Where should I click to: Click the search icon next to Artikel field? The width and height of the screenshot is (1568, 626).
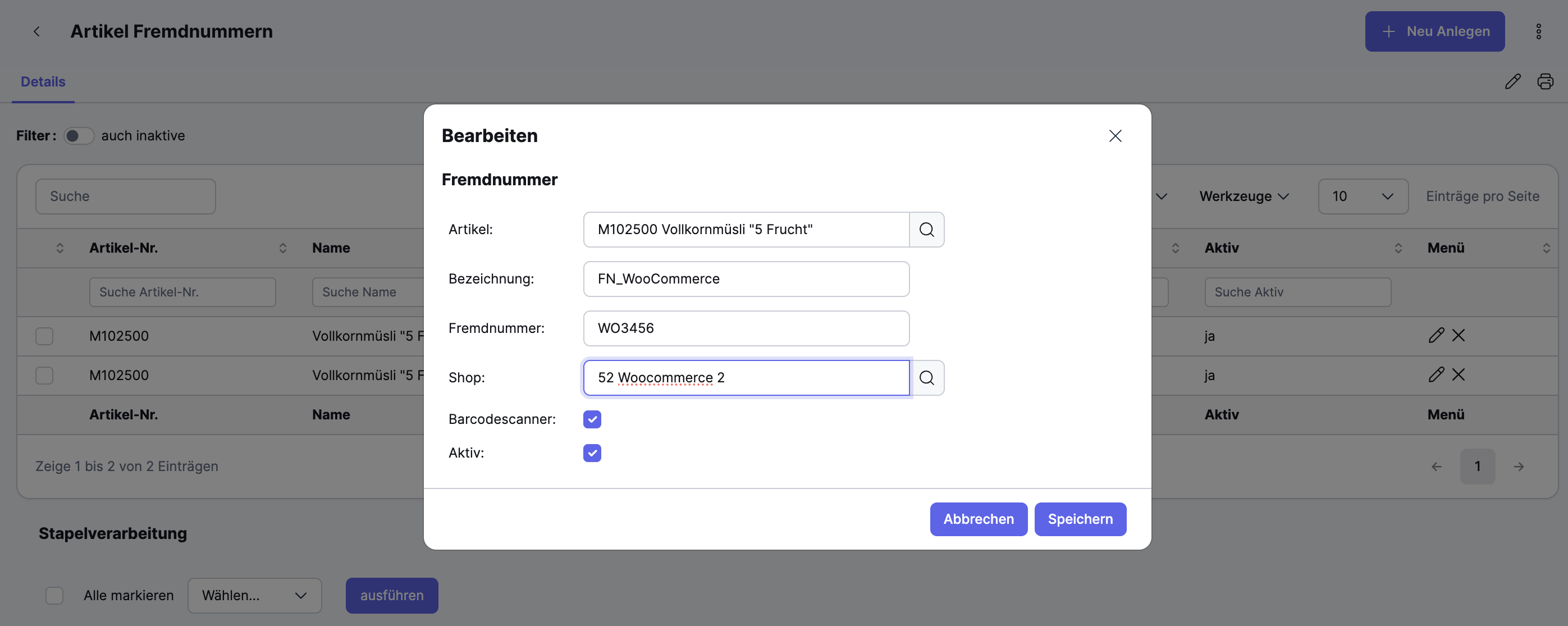pos(926,230)
